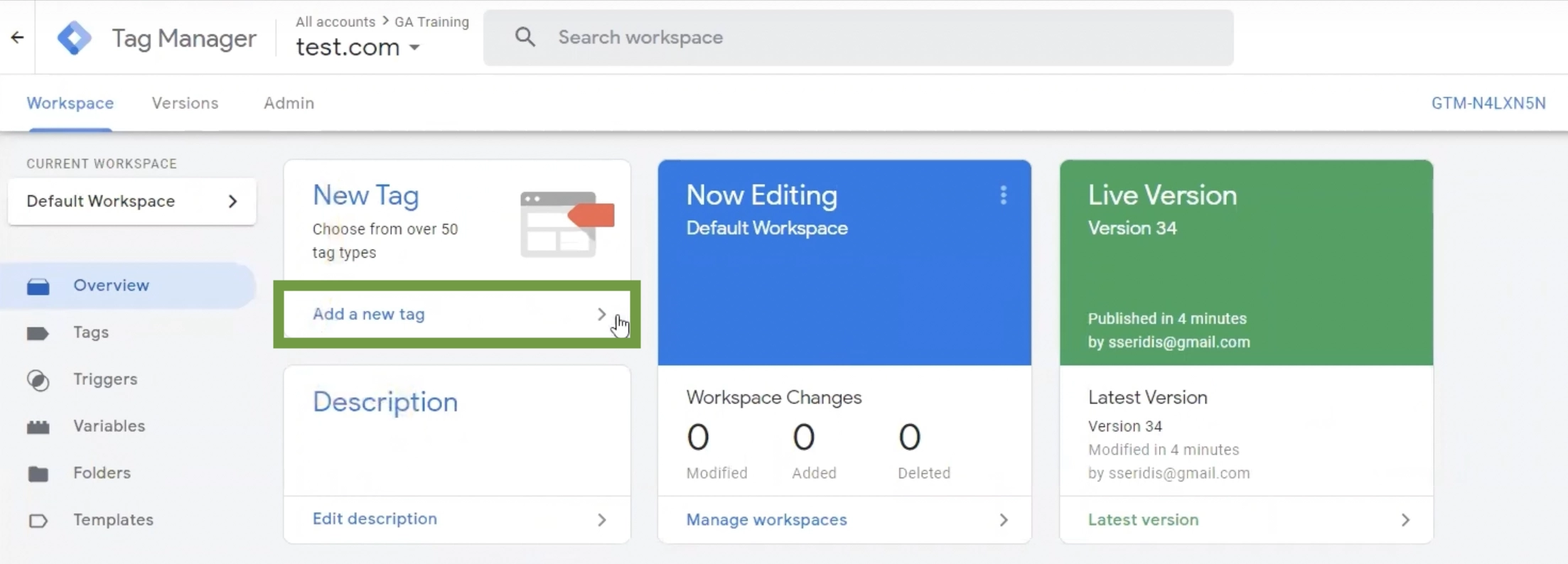Switch to the Admin tab
The width and height of the screenshot is (1568, 564).
pyautogui.click(x=289, y=103)
